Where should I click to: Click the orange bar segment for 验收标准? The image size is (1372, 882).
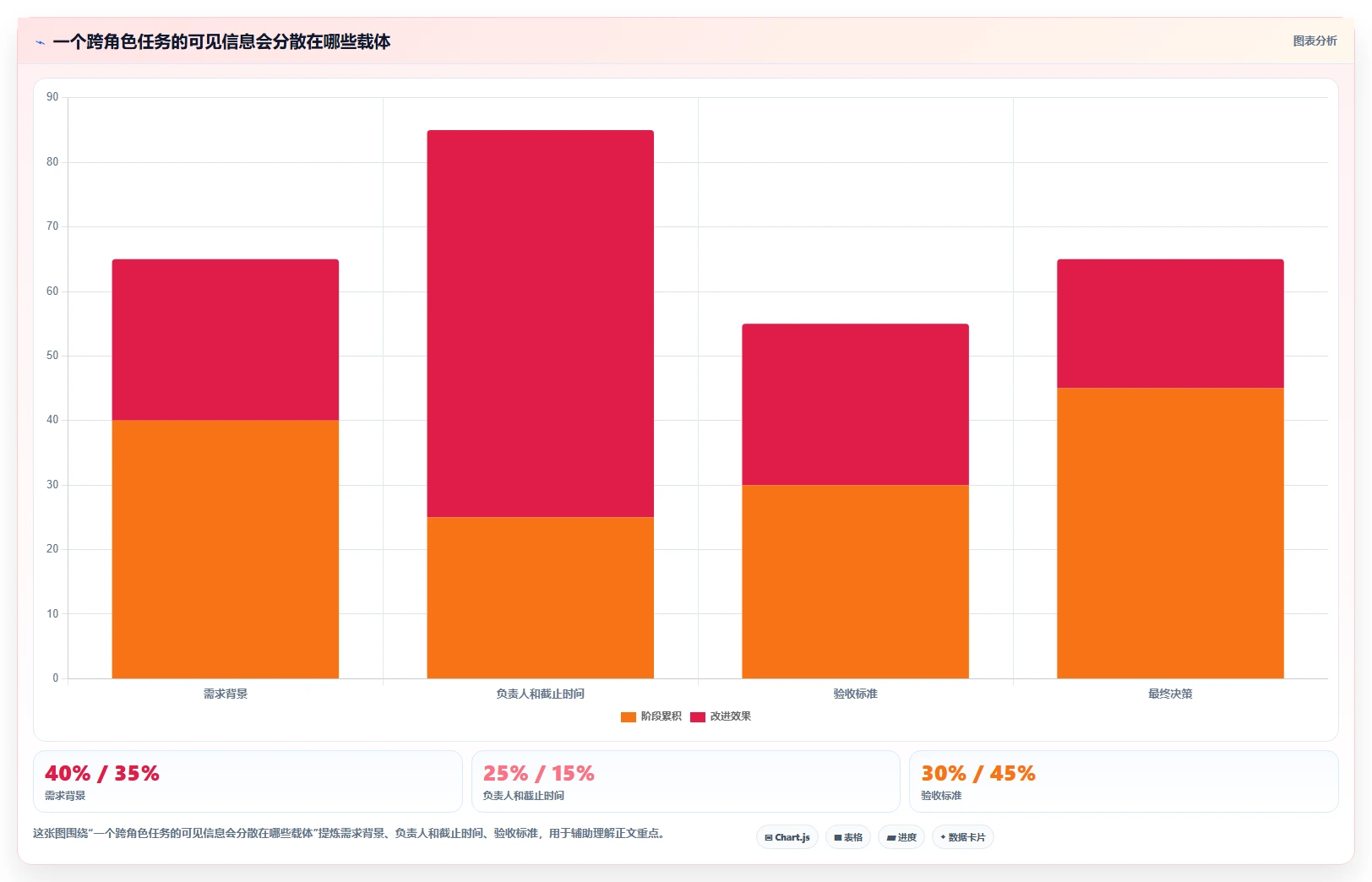tap(856, 581)
